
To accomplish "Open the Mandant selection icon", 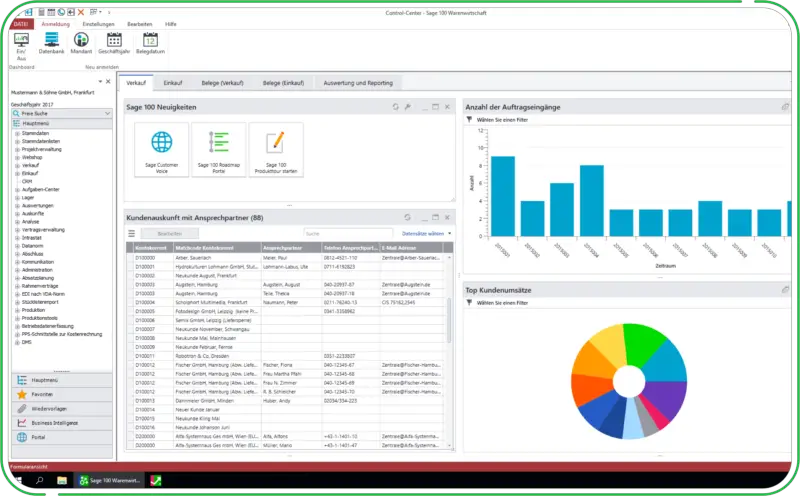I will 82,41.
